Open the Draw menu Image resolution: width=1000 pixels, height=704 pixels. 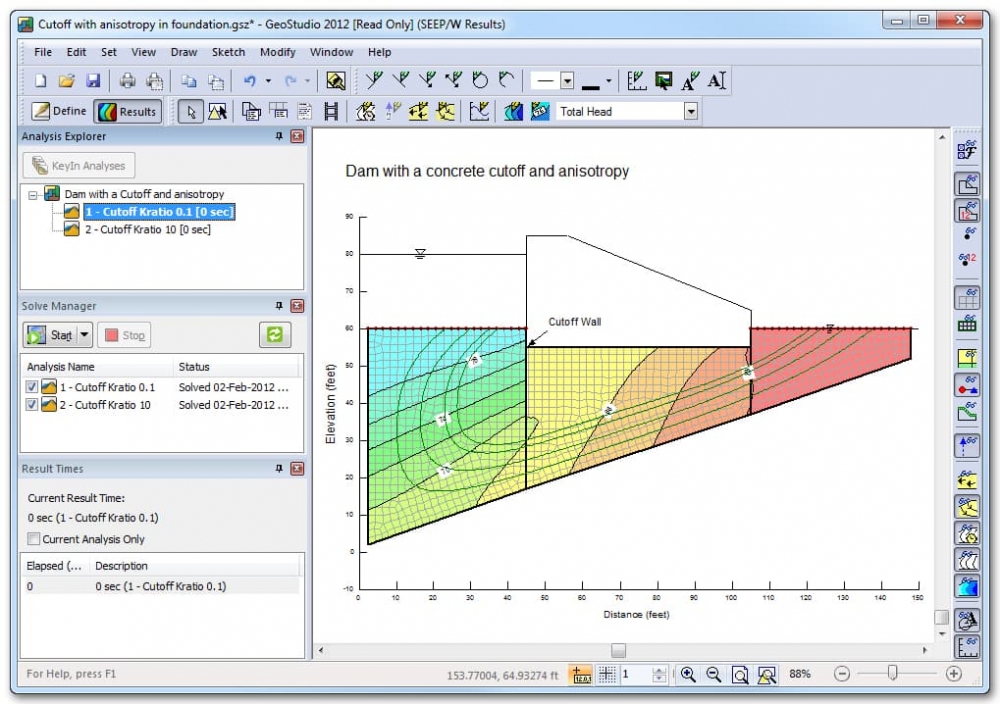(x=184, y=52)
